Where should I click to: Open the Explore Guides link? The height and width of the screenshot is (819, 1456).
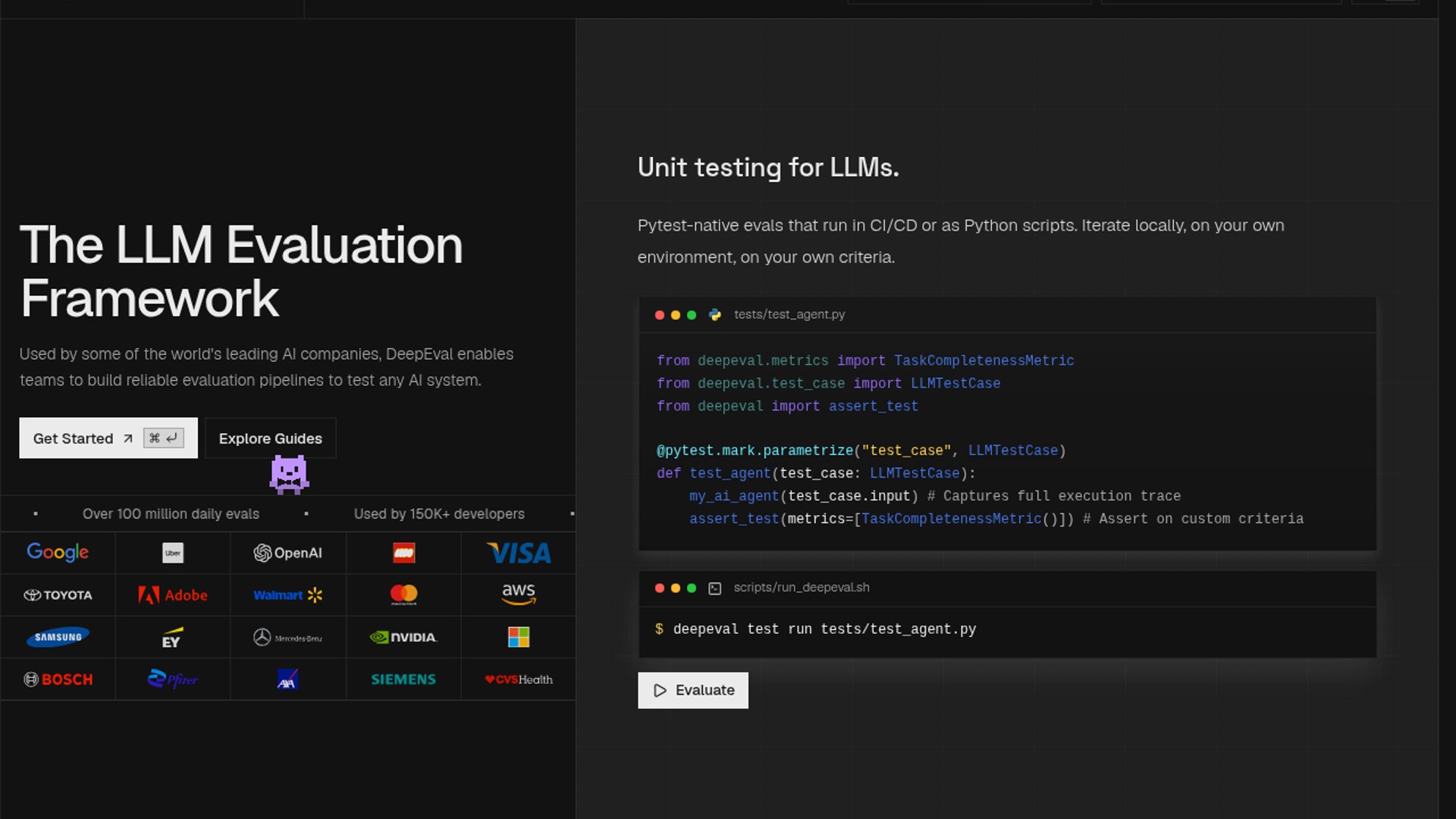tap(270, 438)
